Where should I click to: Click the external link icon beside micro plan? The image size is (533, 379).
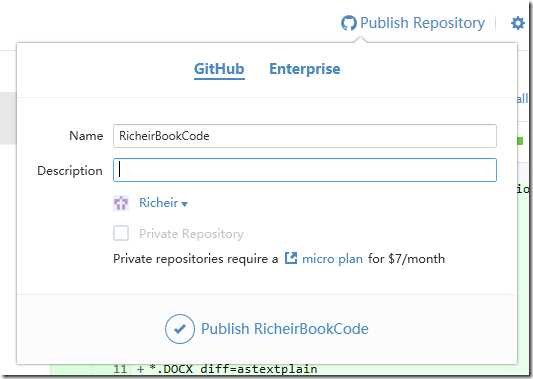tap(291, 258)
